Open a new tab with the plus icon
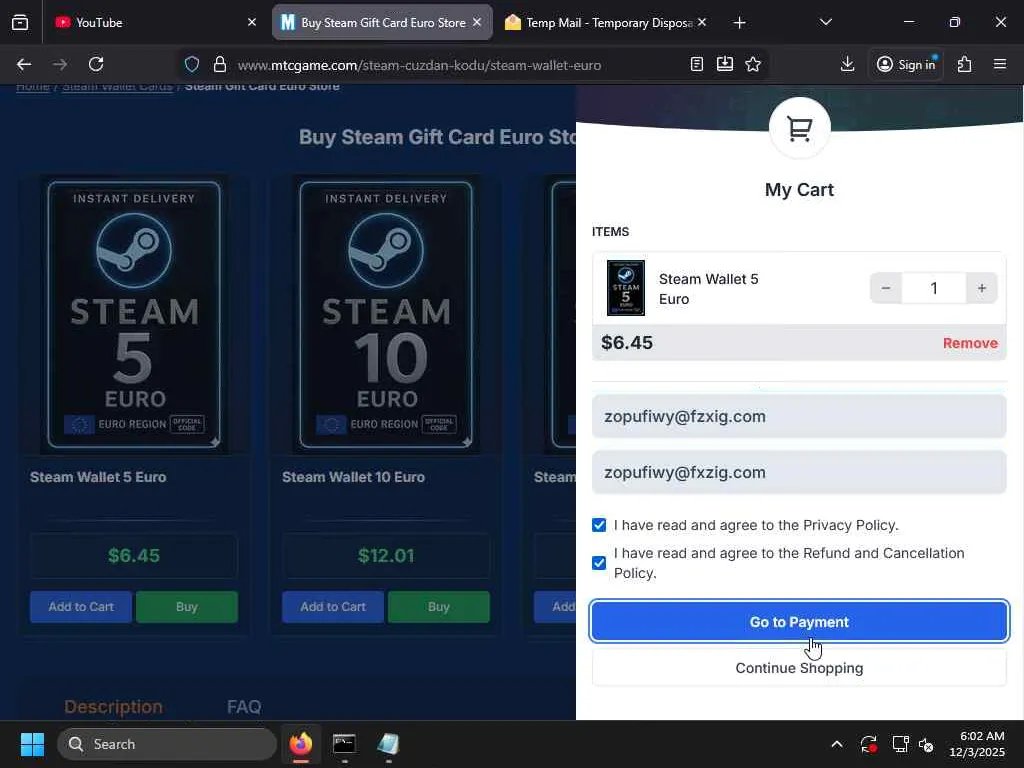 (x=739, y=23)
